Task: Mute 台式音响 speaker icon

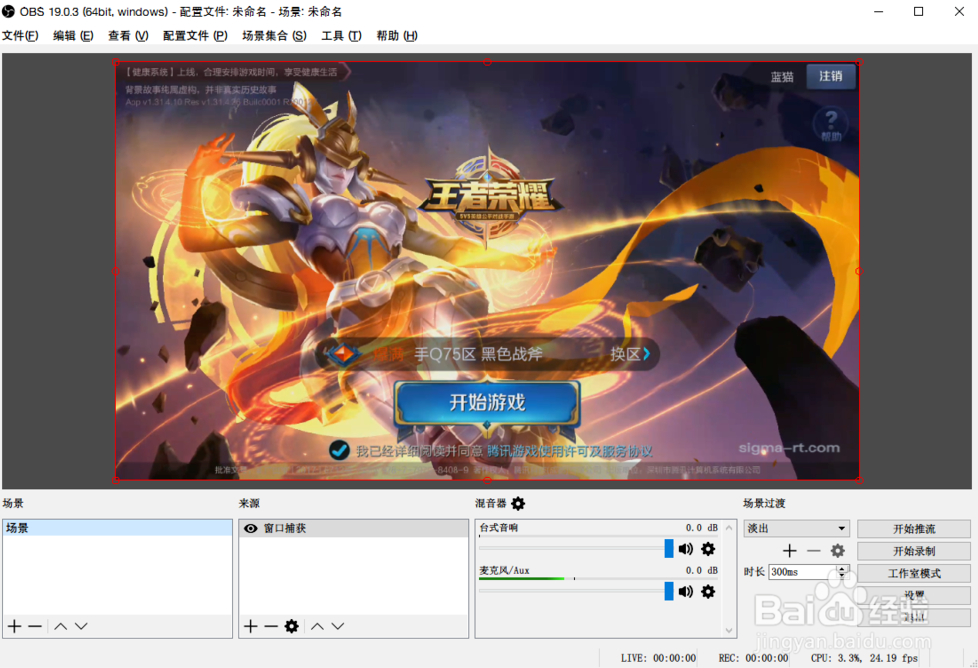Action: coord(686,549)
